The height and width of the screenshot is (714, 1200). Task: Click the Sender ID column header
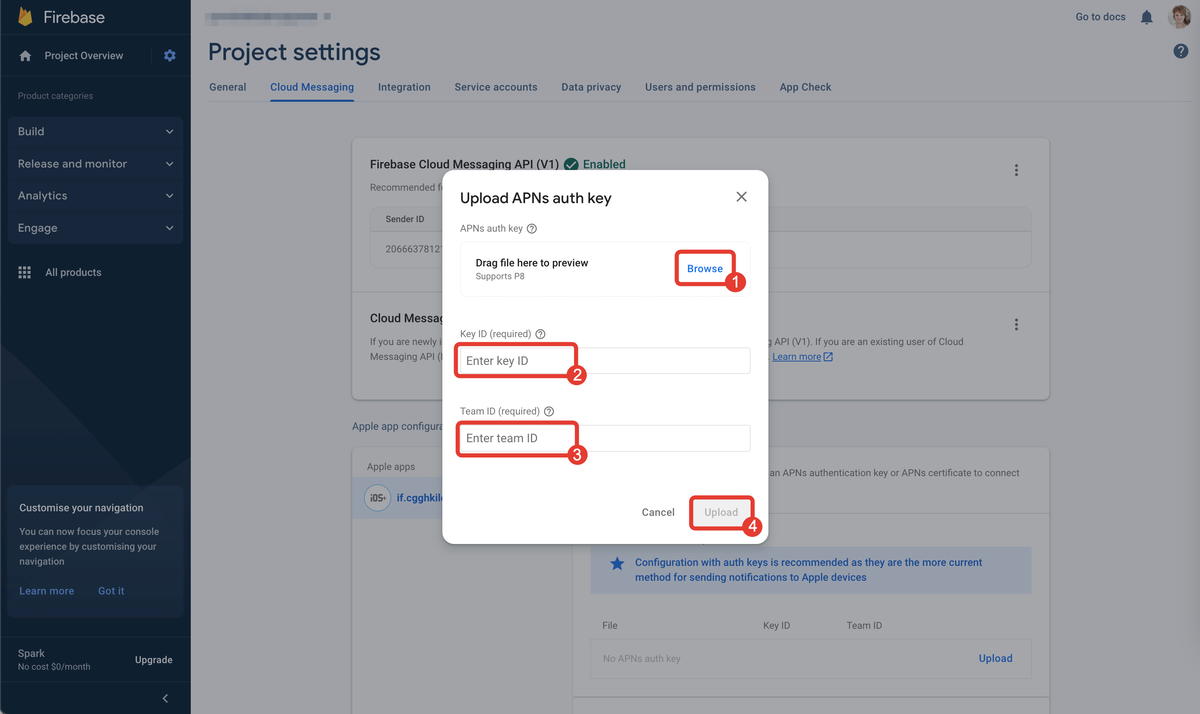(x=405, y=219)
